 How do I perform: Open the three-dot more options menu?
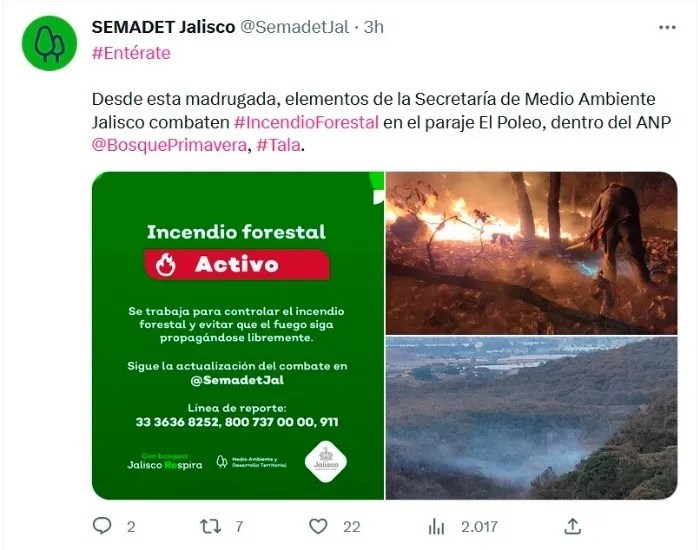click(667, 28)
